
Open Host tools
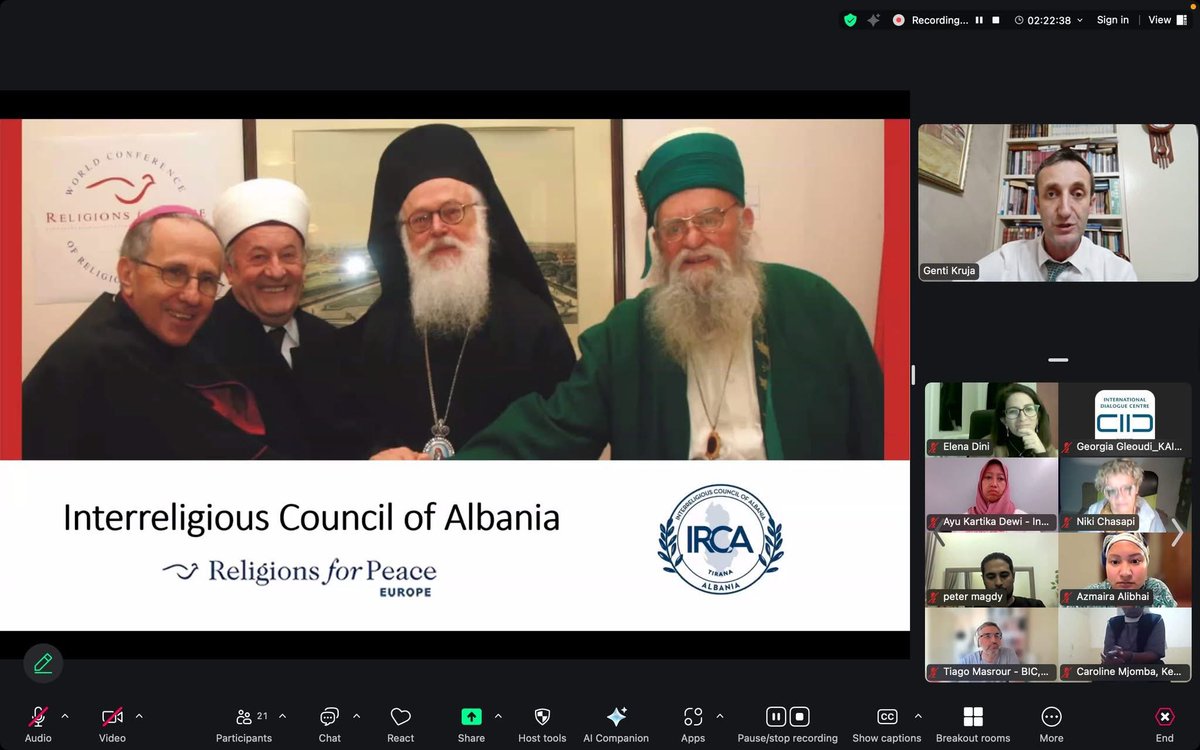coord(542,724)
